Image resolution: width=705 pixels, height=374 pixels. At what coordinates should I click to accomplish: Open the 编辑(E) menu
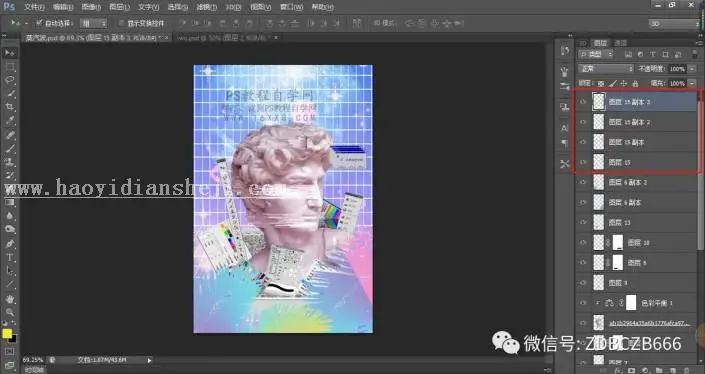click(63, 7)
